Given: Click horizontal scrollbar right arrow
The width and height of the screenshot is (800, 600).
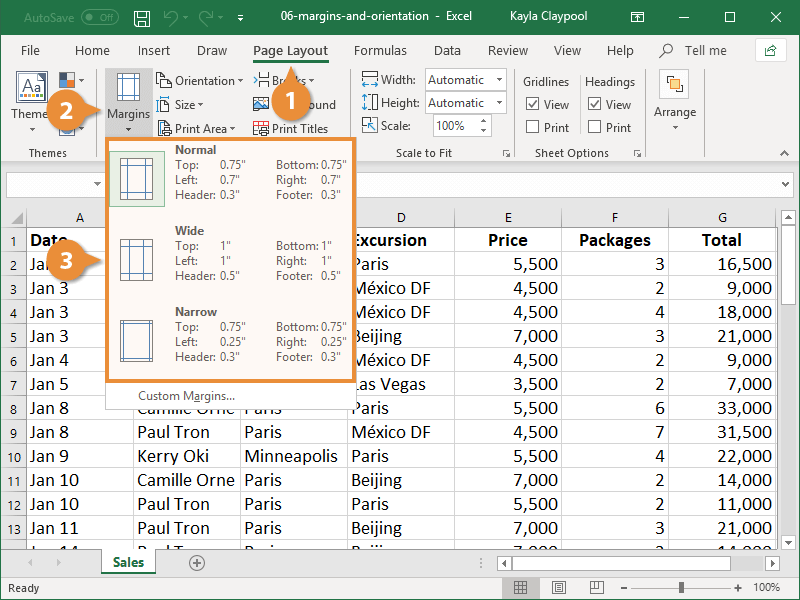Looking at the screenshot, I should pos(772,563).
